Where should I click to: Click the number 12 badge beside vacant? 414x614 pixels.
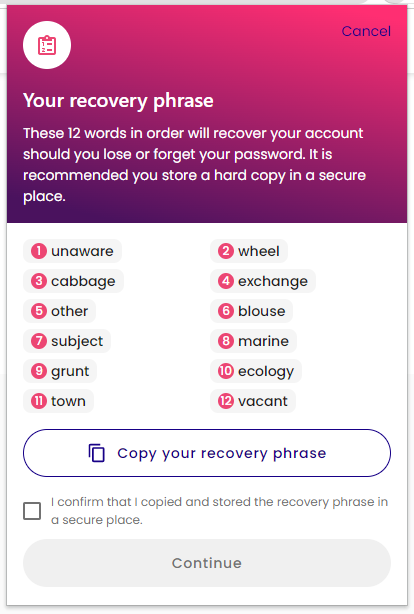pos(226,401)
